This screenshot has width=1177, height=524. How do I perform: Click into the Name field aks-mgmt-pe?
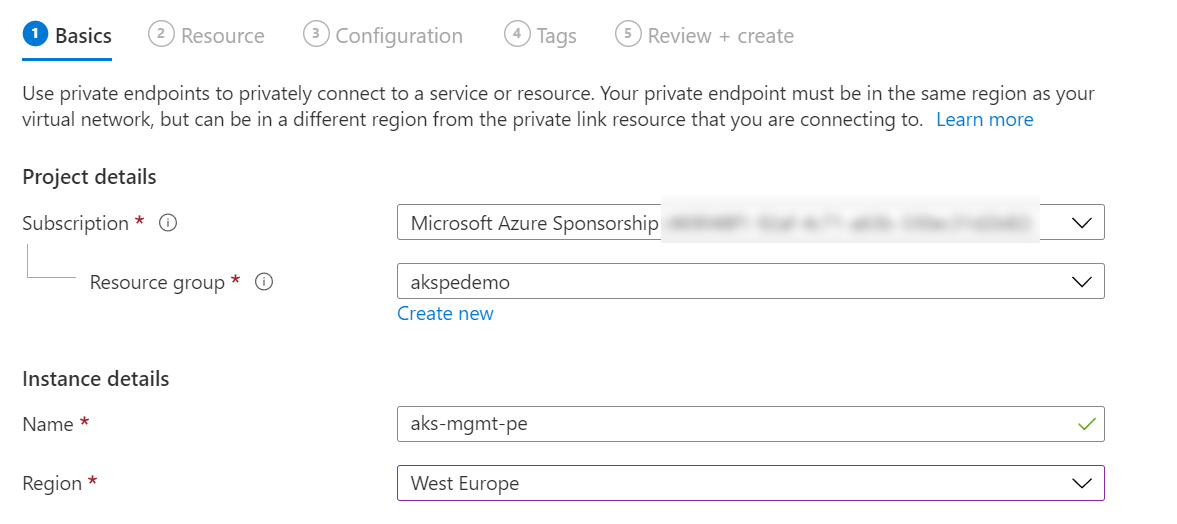[751, 424]
